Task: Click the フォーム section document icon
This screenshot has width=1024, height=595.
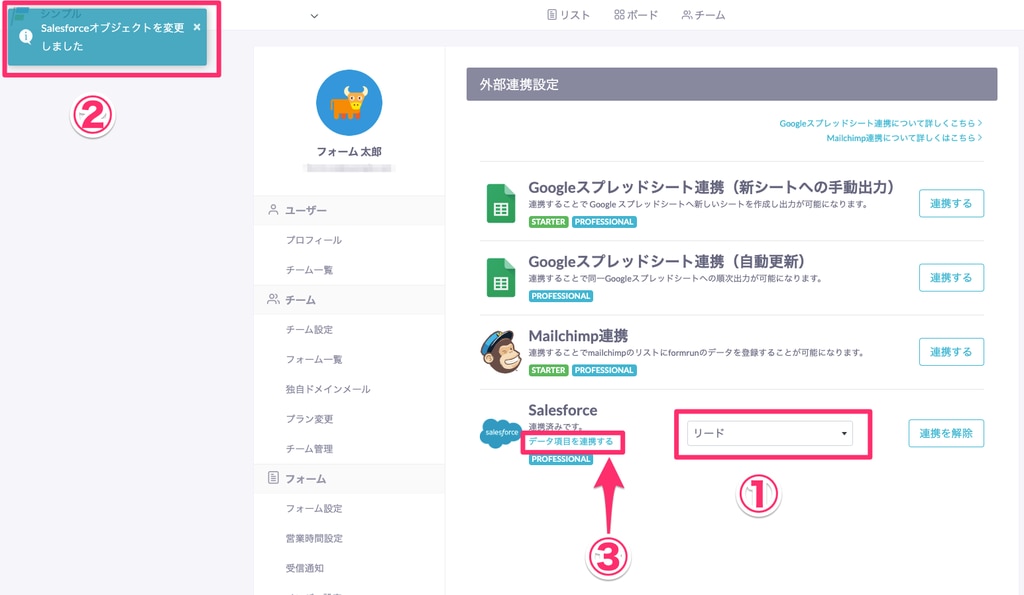Action: [x=273, y=478]
